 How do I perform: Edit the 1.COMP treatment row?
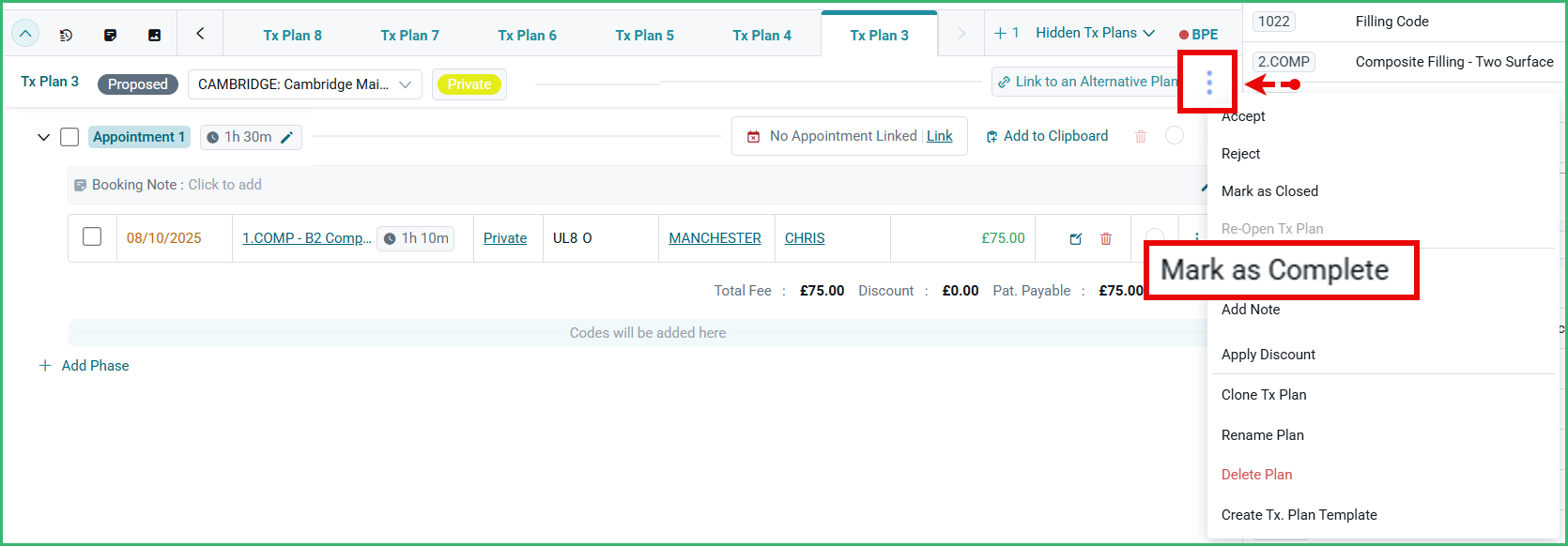click(x=1076, y=238)
